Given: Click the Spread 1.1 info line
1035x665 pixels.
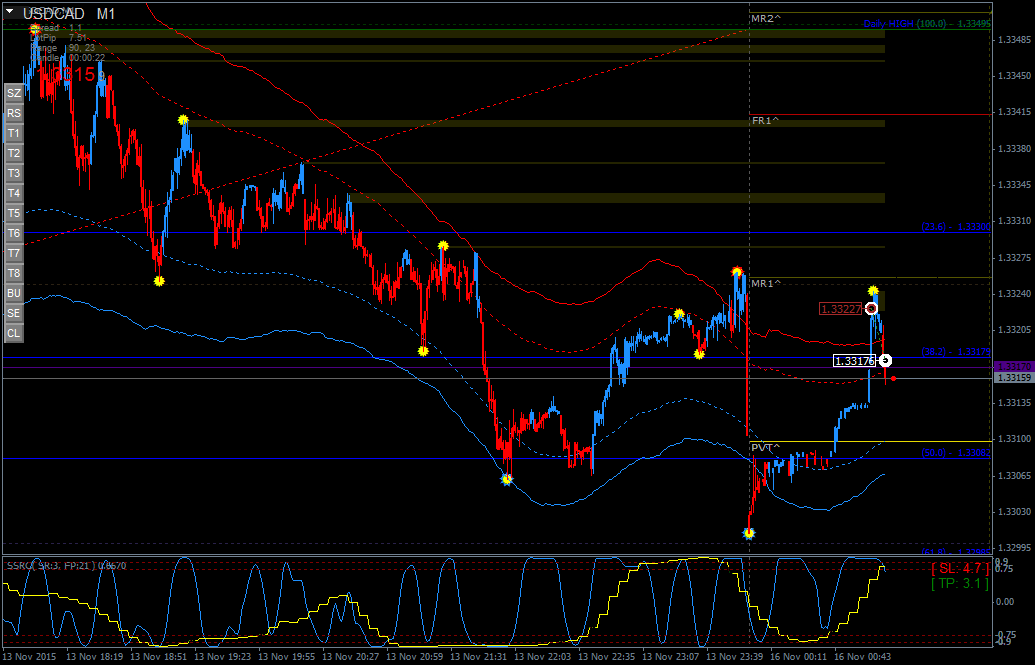Looking at the screenshot, I should click(x=56, y=28).
